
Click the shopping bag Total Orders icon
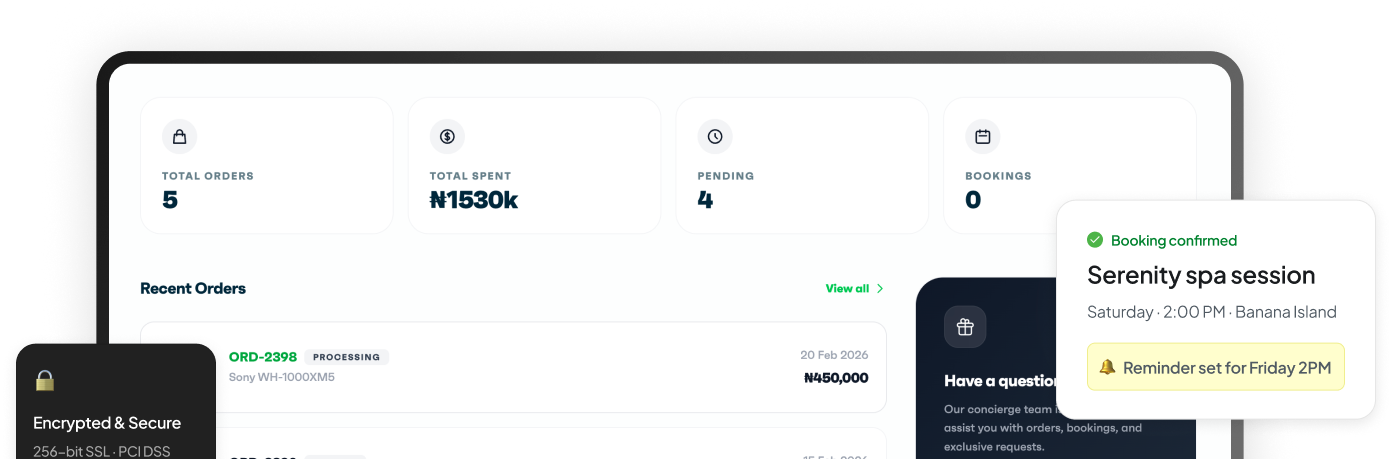click(180, 137)
